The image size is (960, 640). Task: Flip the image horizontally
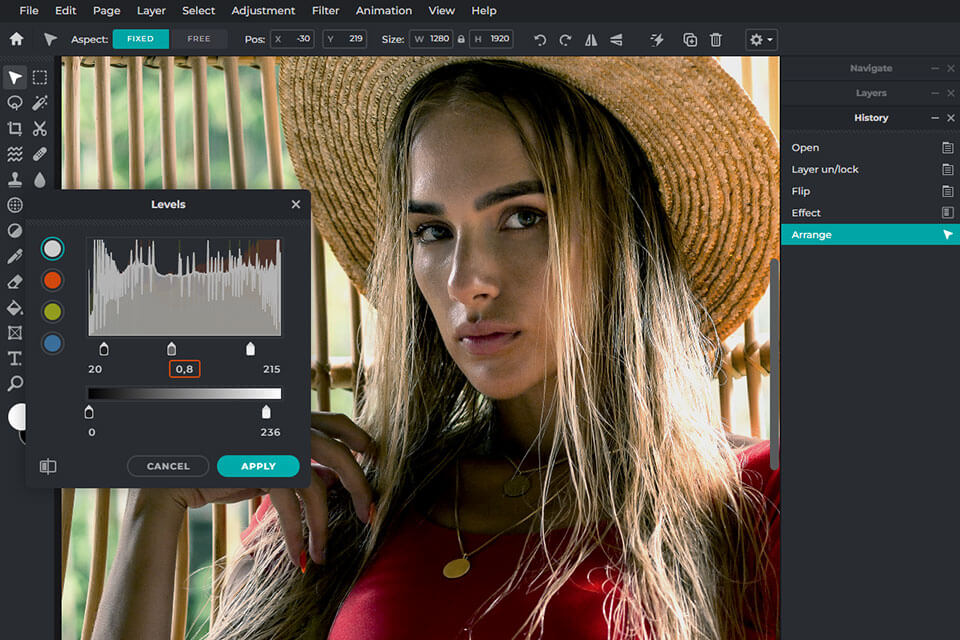coord(590,40)
